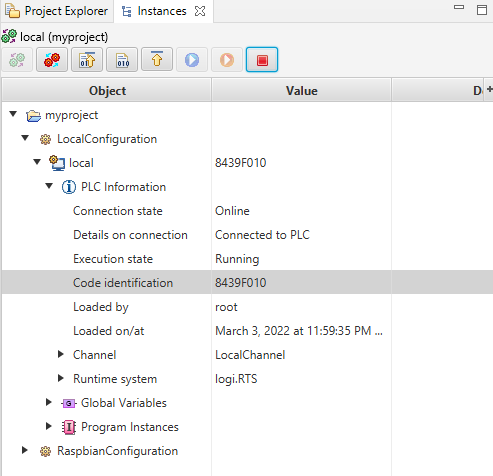Click the red stop PLC toolbar button
The width and height of the screenshot is (493, 476).
click(x=262, y=60)
